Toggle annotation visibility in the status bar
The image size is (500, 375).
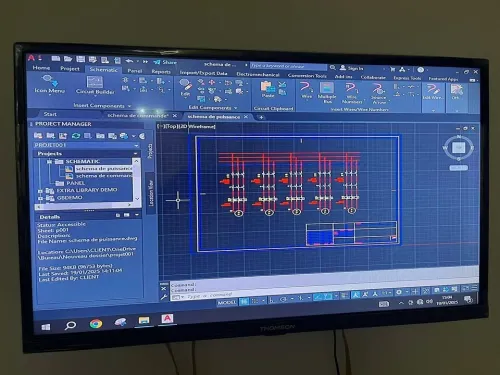coord(355,295)
